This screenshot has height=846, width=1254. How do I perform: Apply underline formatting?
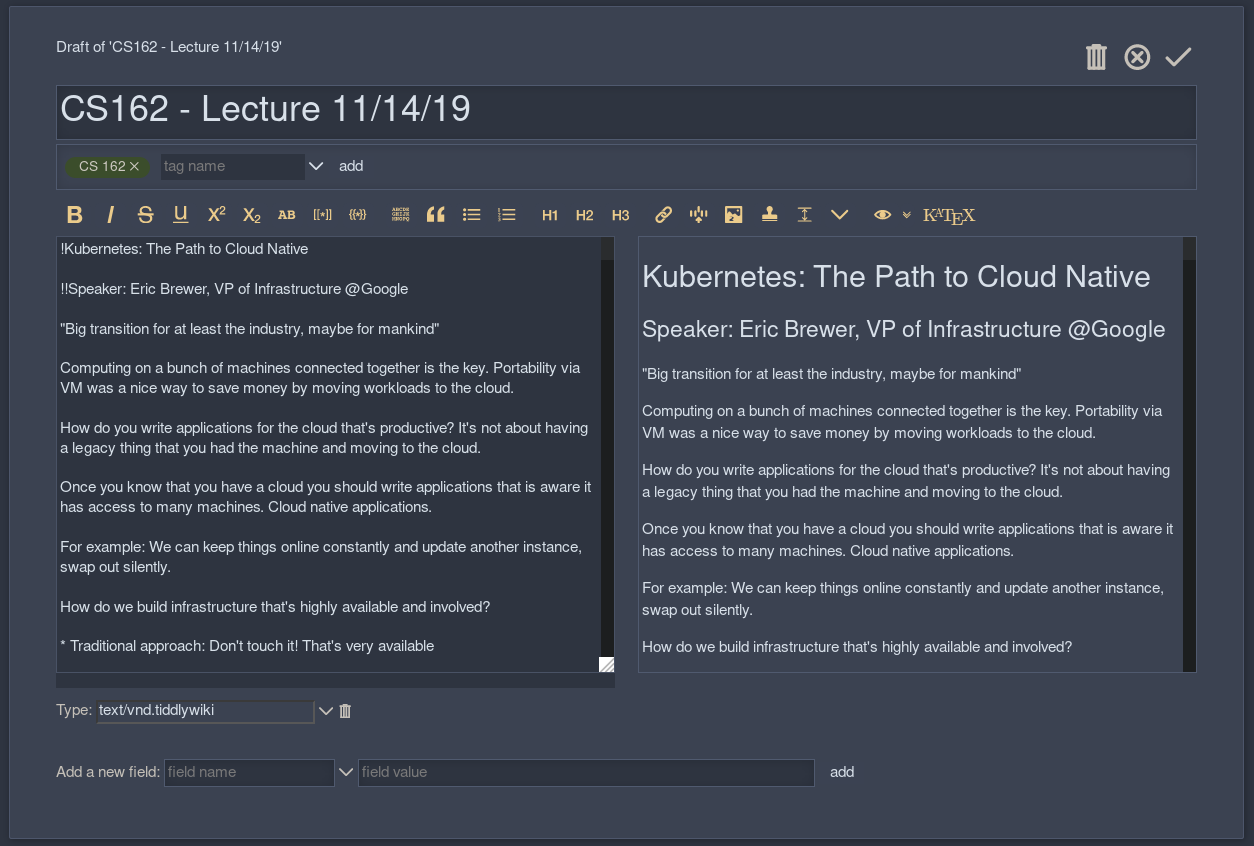[x=181, y=214]
